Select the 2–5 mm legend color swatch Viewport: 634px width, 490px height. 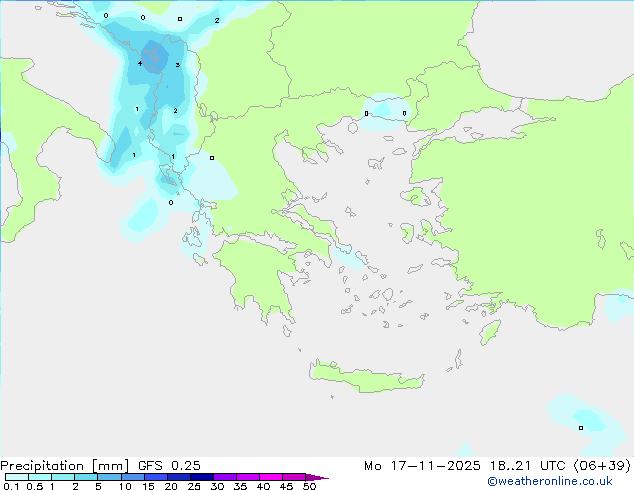[x=86, y=477]
